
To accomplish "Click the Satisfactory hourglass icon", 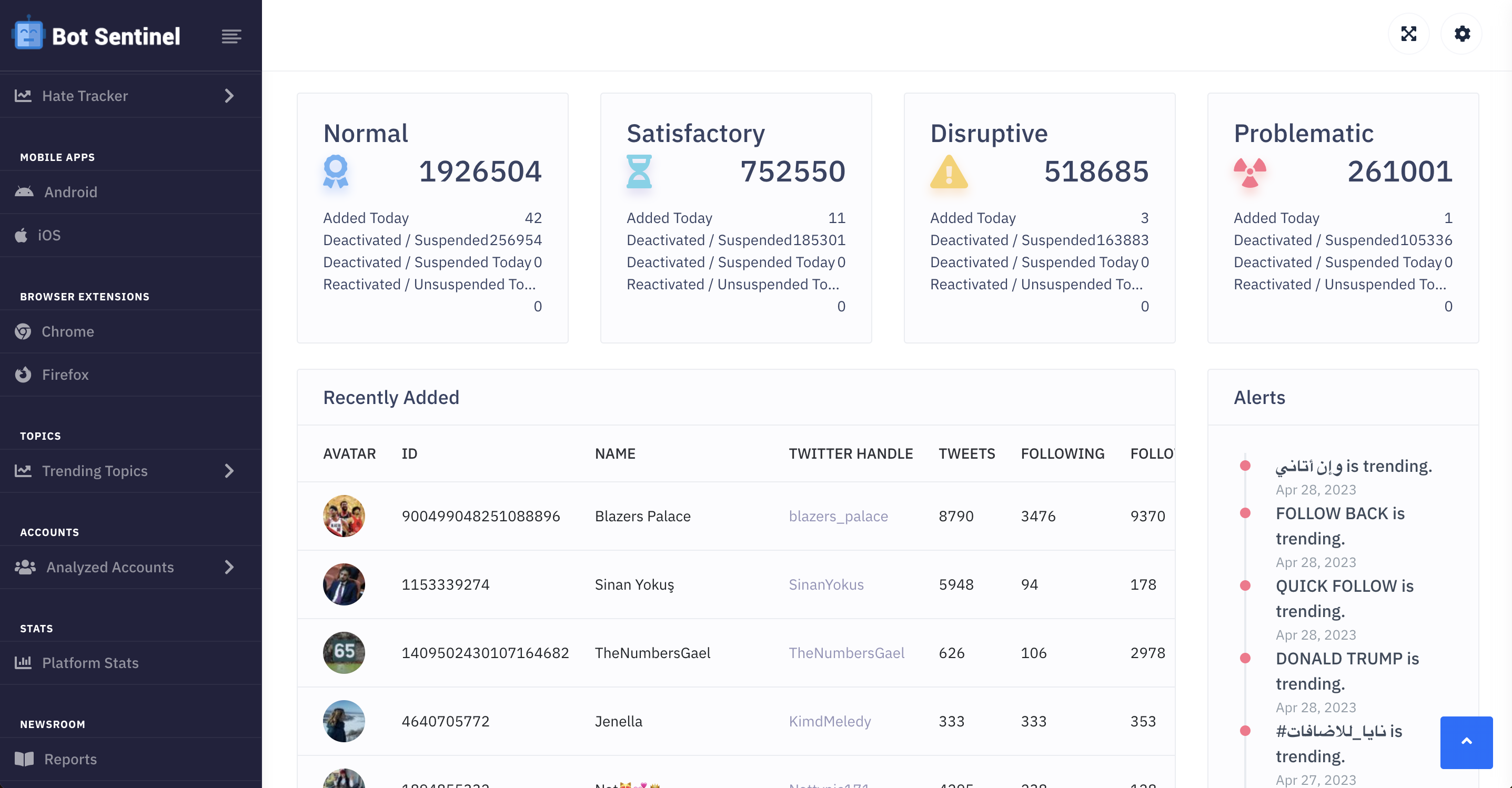I will coord(639,171).
